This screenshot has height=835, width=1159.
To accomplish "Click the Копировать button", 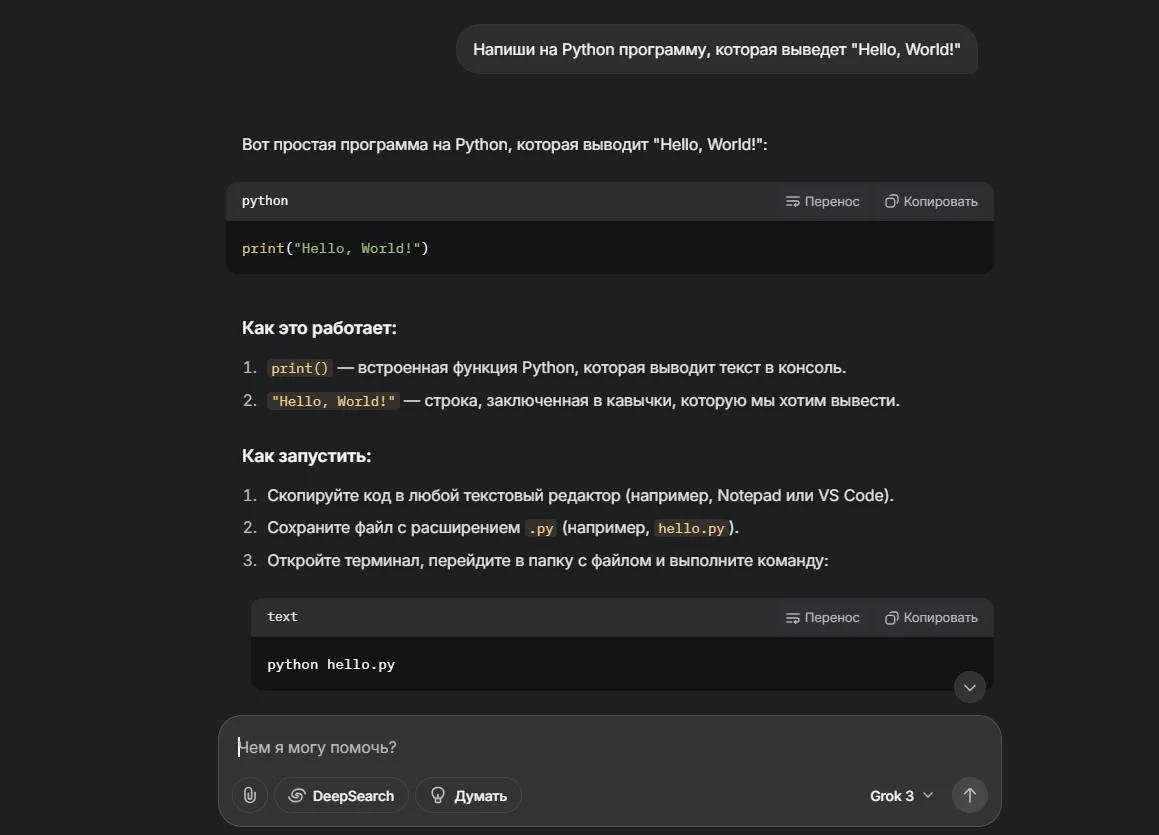I will coord(930,200).
